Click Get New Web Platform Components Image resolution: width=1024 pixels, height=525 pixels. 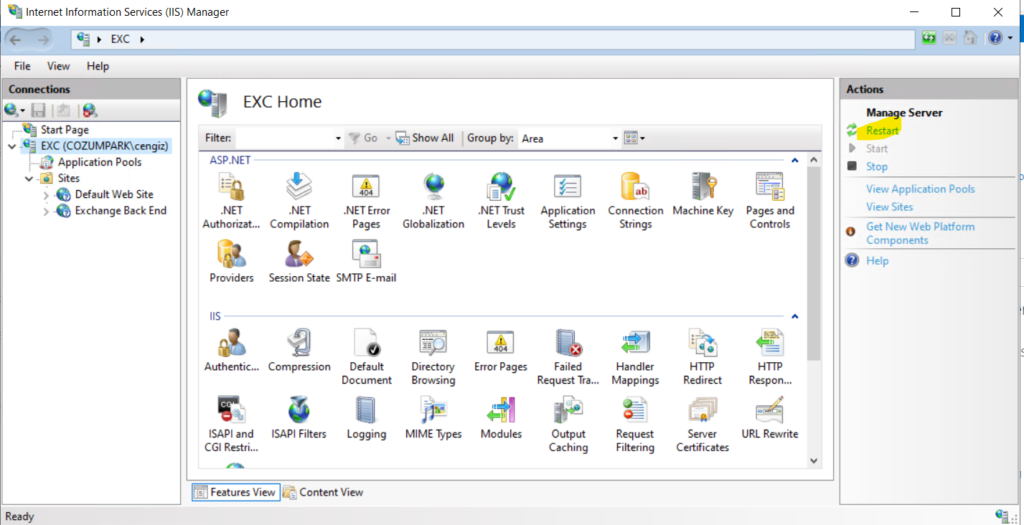click(920, 234)
